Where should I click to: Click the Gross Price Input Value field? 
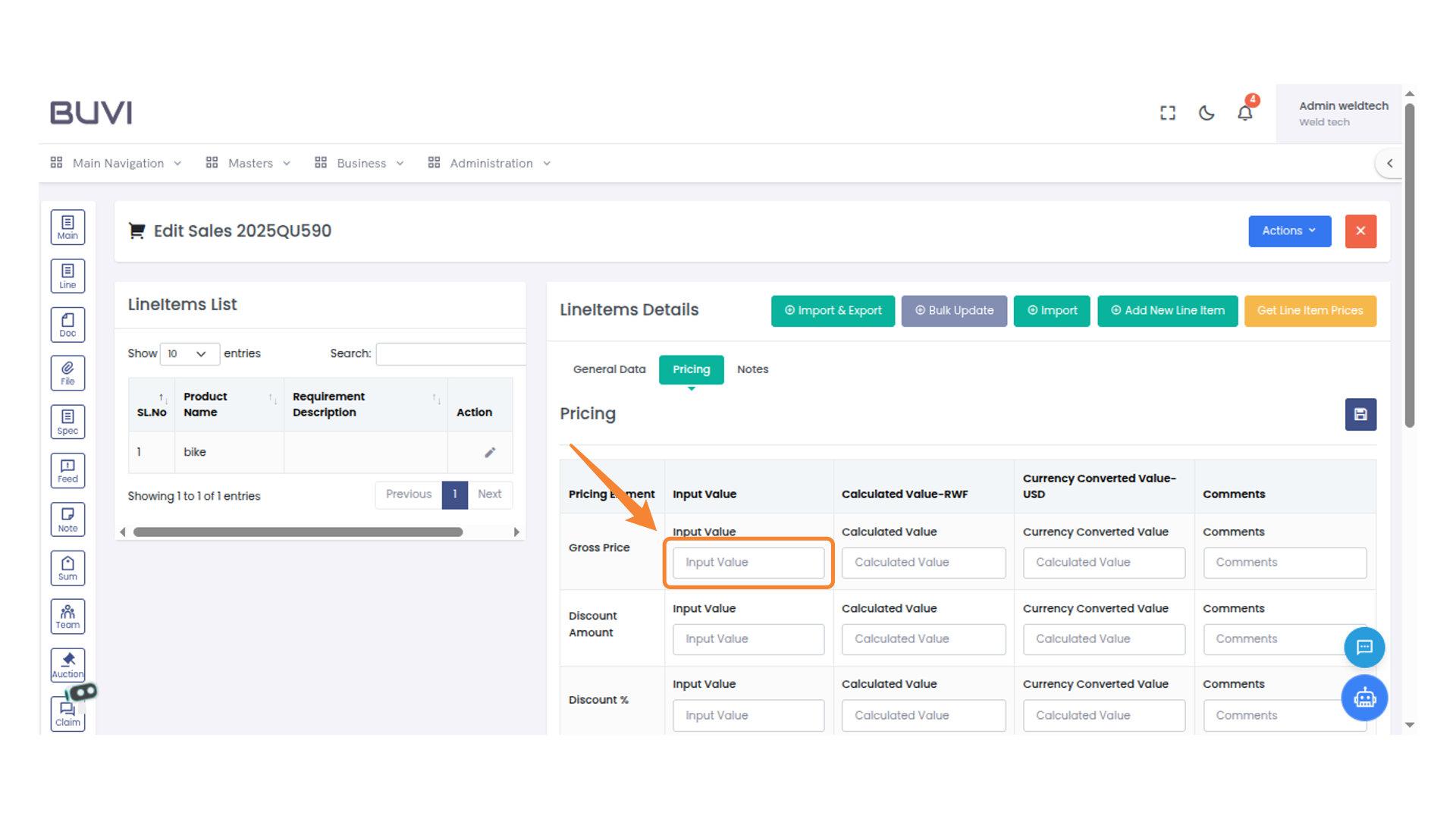click(748, 562)
